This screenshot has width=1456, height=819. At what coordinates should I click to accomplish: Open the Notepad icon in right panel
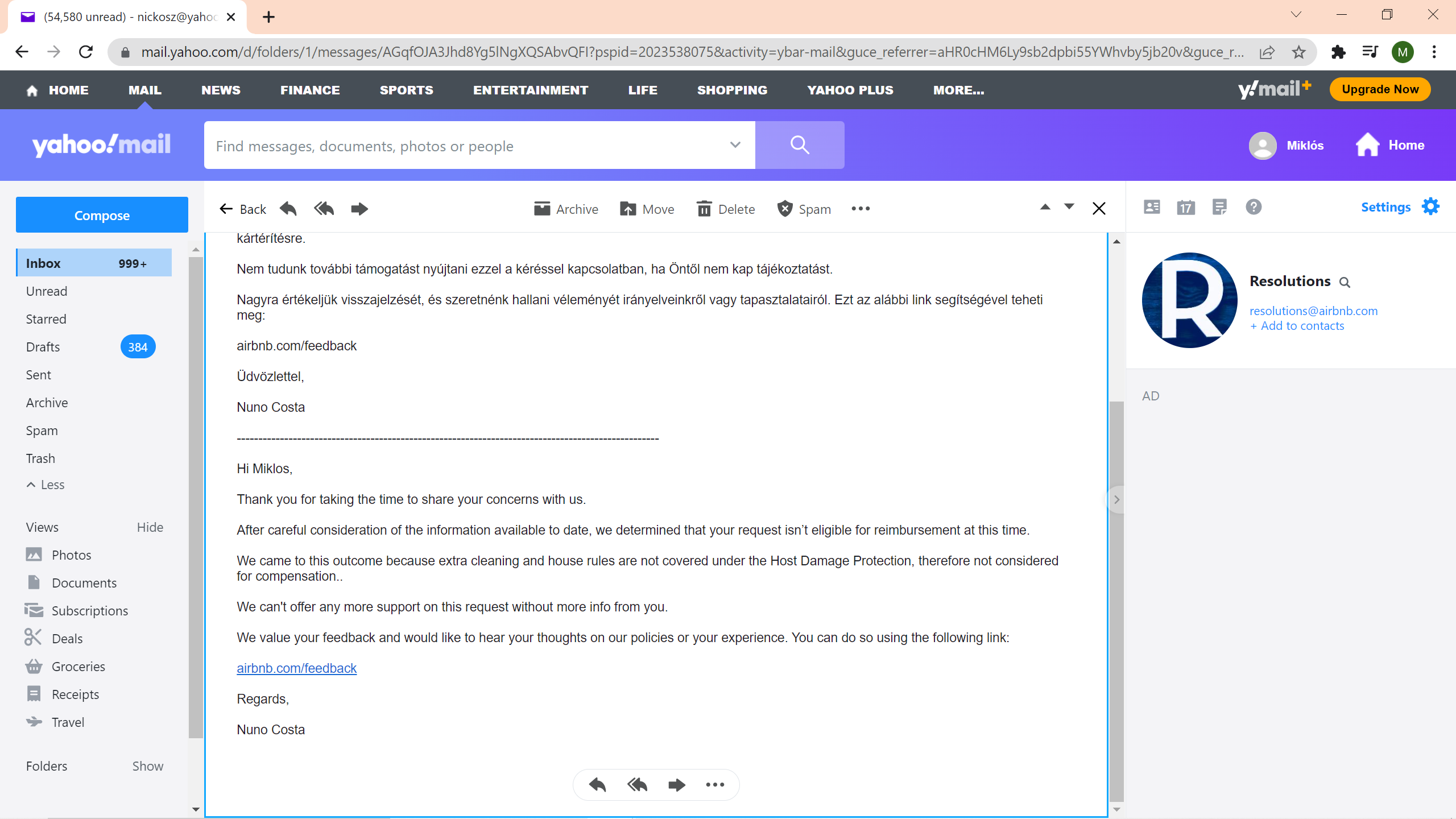click(x=1219, y=207)
